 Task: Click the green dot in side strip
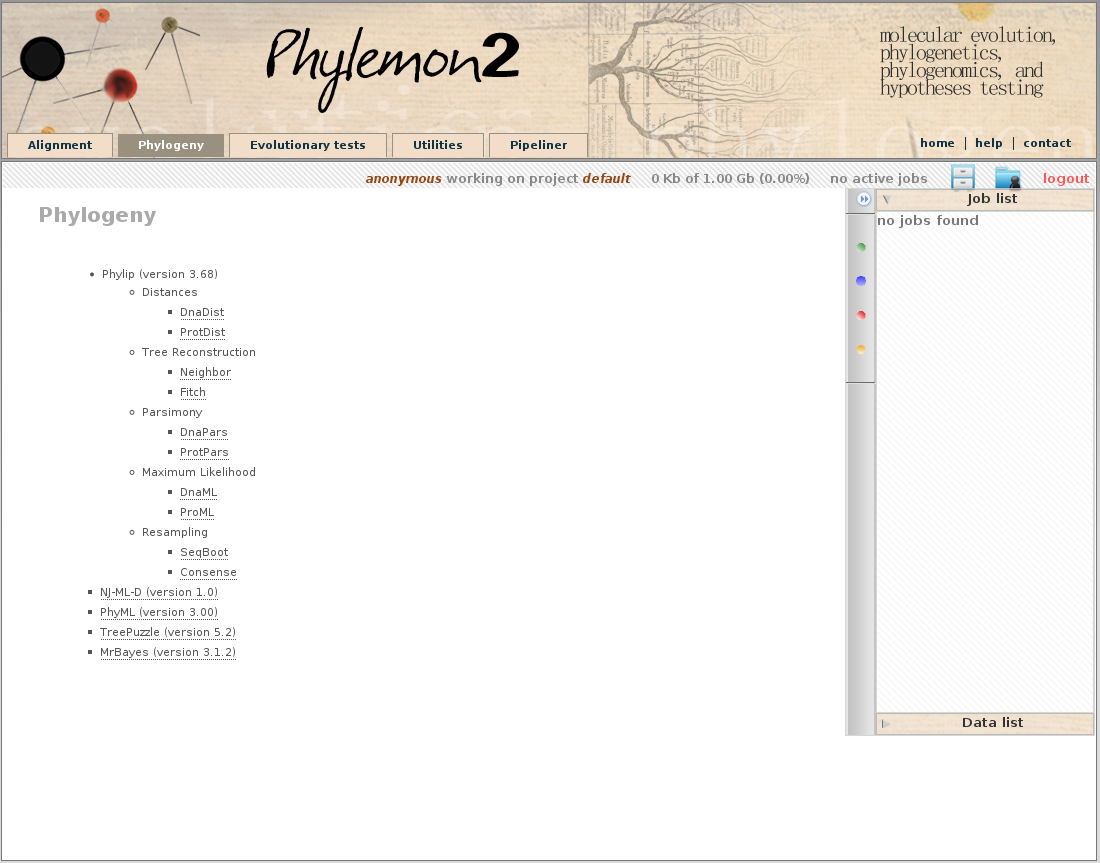click(x=861, y=247)
